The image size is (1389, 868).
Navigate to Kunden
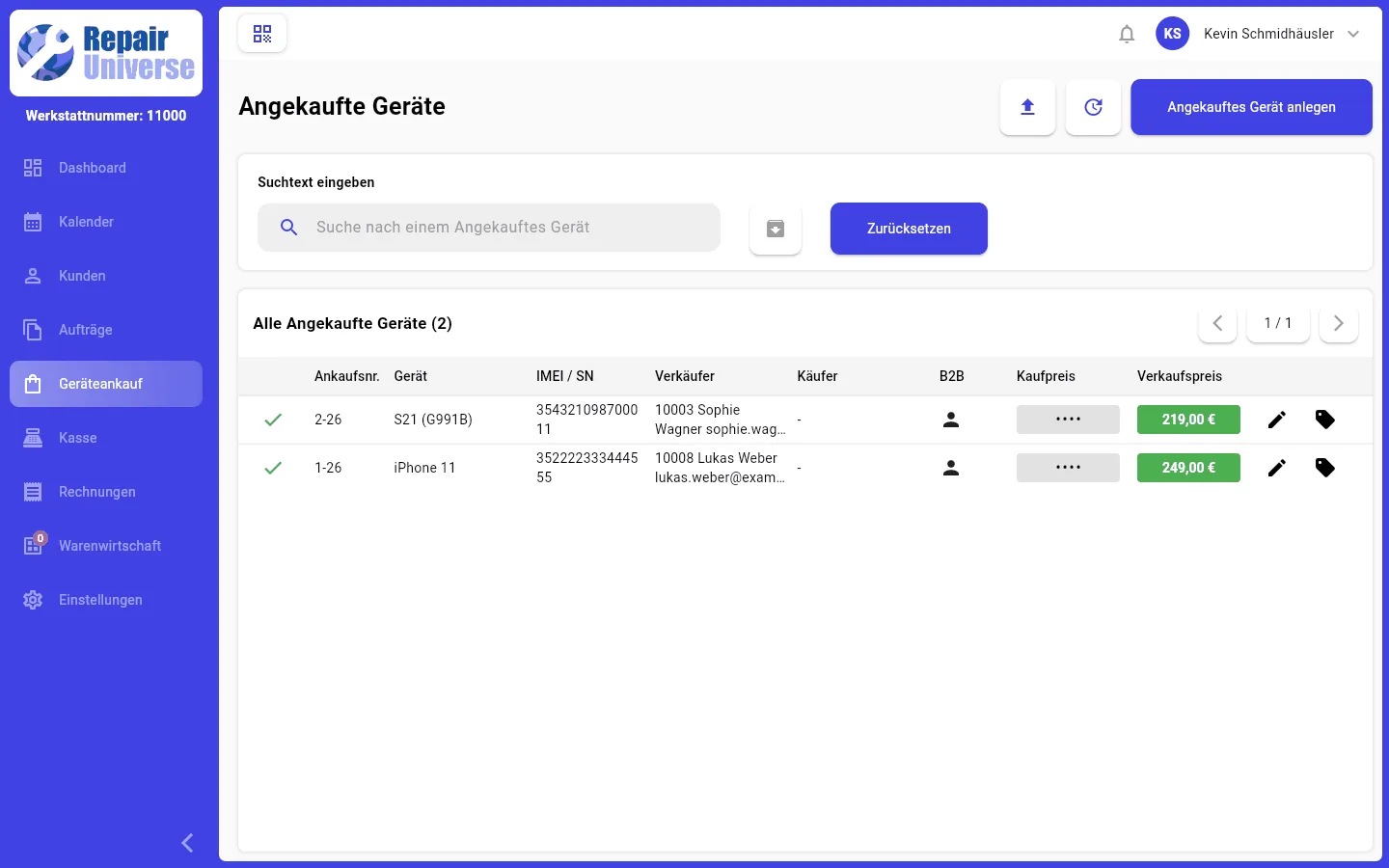(x=106, y=276)
